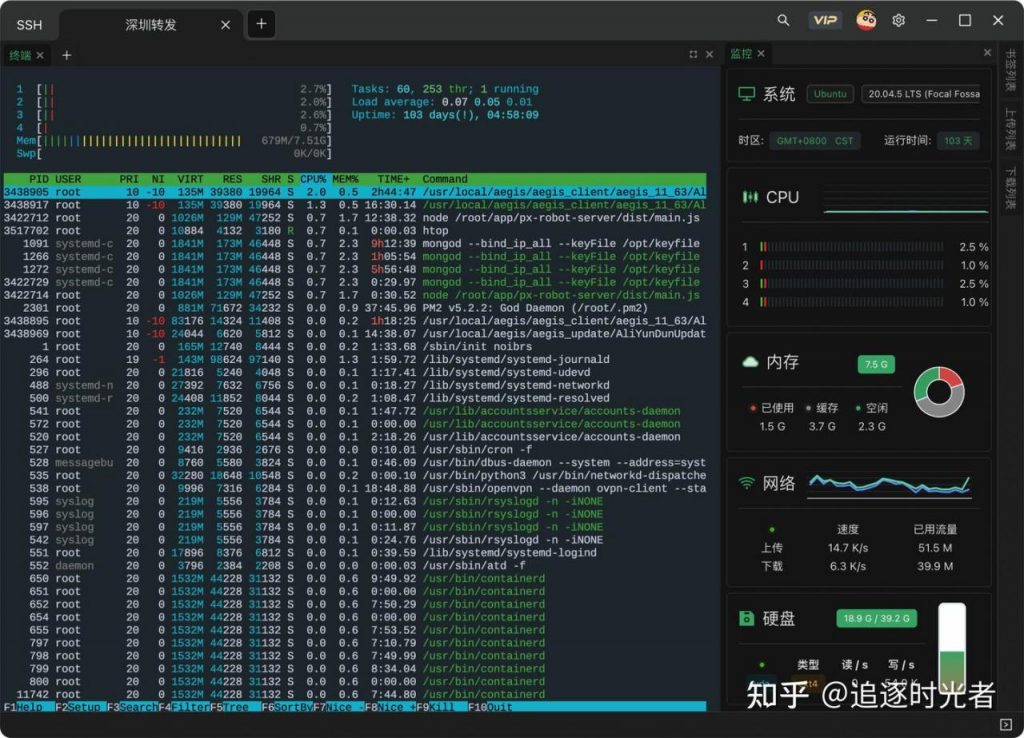Collapse side panel with bottom-right arrow icon

(x=1006, y=724)
